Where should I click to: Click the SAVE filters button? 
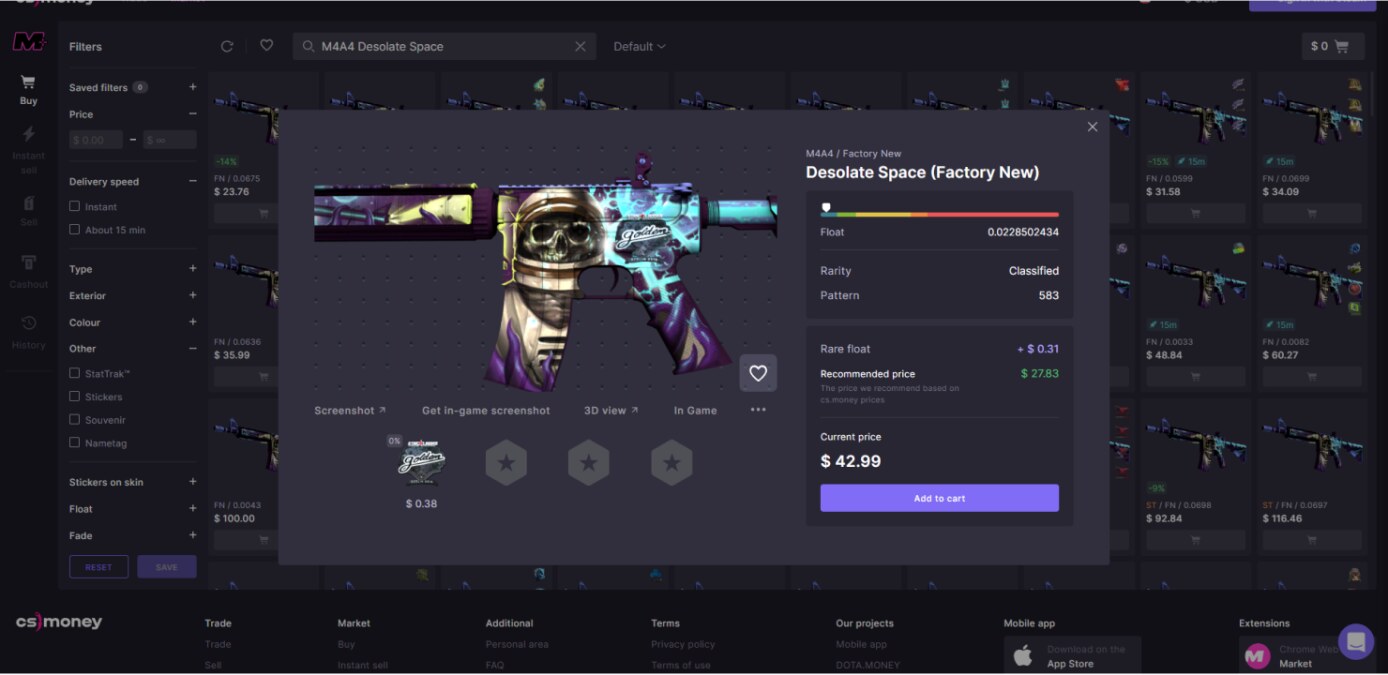pos(167,567)
